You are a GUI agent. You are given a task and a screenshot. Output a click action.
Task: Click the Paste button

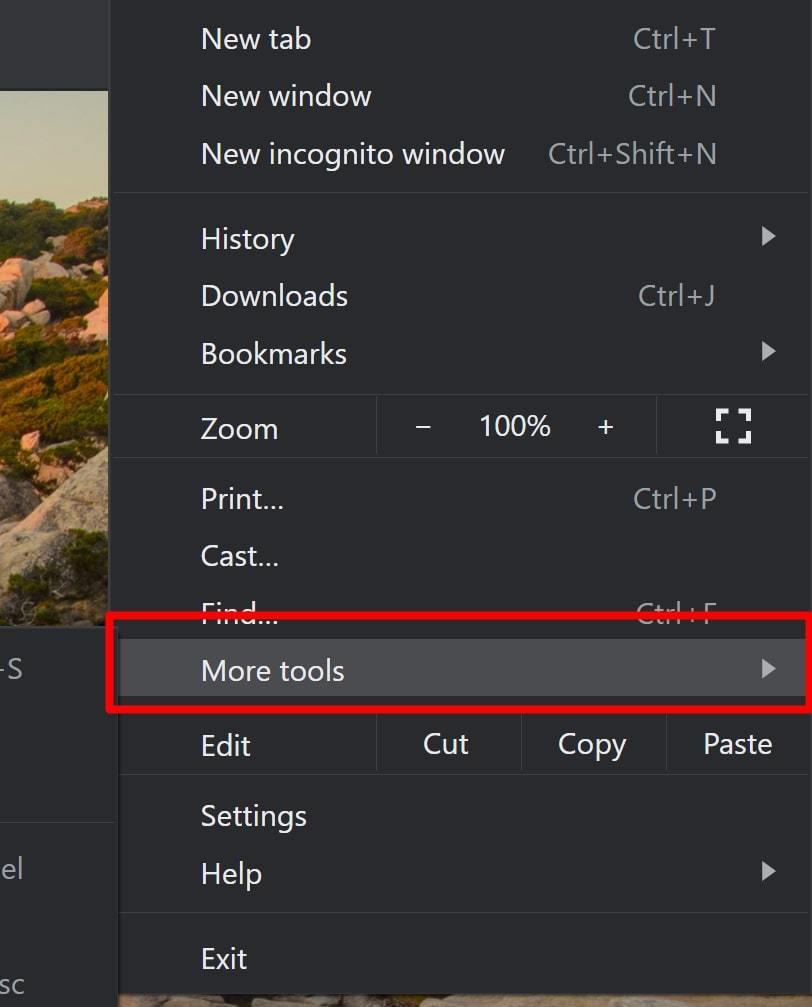pos(737,744)
